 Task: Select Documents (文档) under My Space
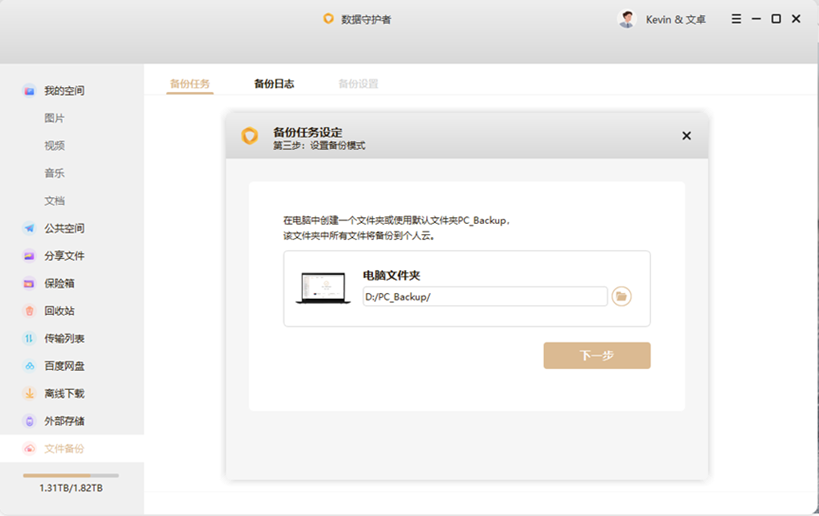(x=54, y=201)
